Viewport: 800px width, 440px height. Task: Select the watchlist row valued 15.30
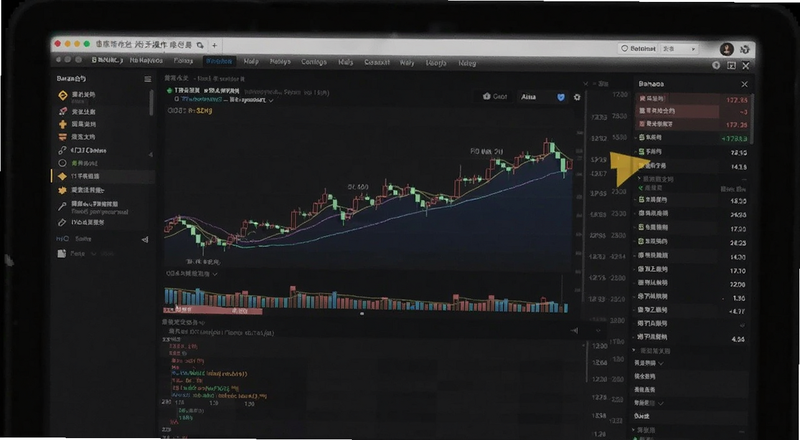click(693, 201)
